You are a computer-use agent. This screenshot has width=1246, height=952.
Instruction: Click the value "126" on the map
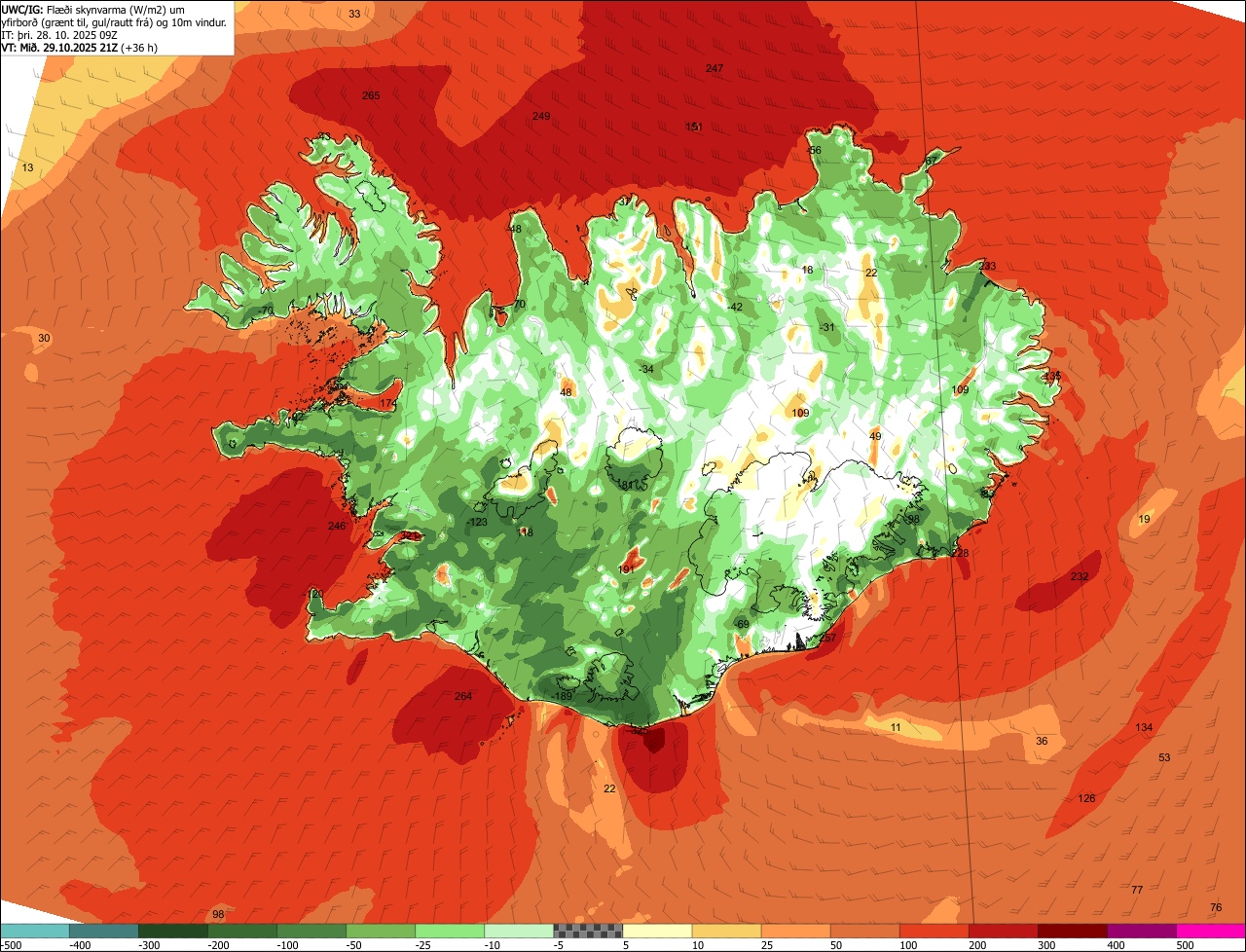point(1086,798)
